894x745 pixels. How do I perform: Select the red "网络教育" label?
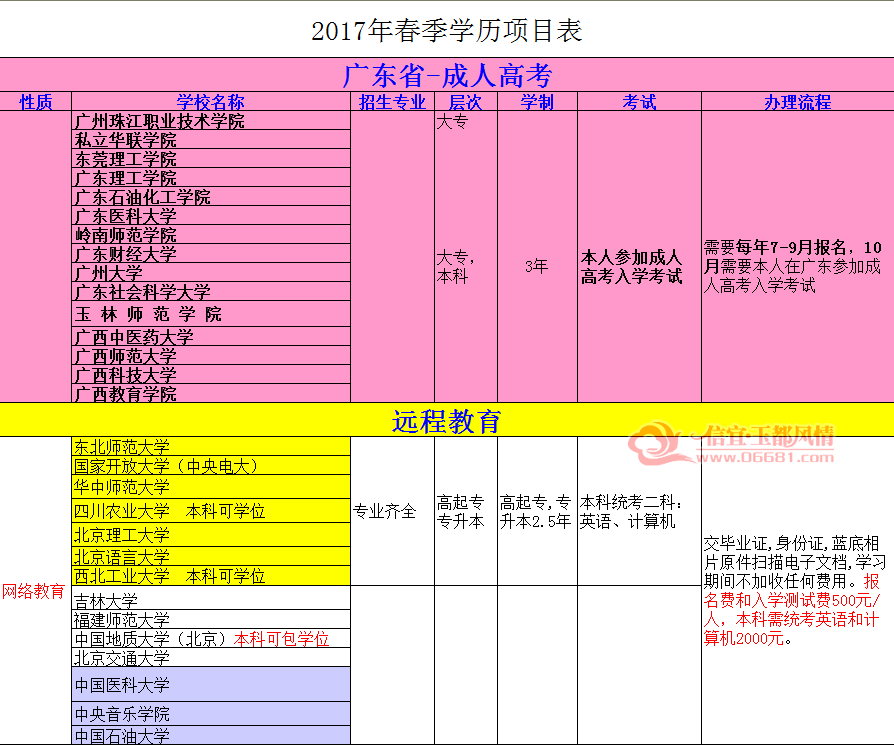pyautogui.click(x=33, y=591)
